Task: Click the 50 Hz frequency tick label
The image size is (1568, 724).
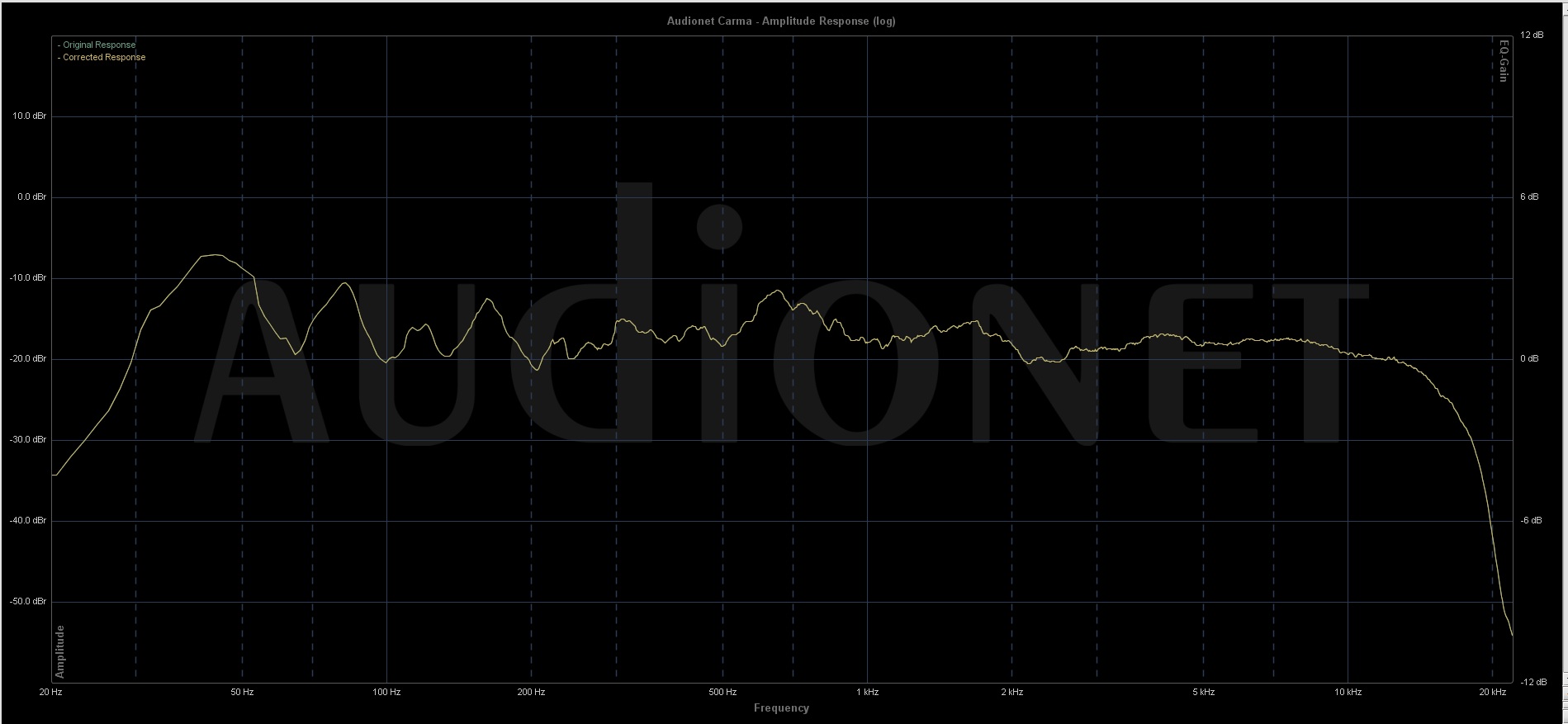Action: [242, 692]
